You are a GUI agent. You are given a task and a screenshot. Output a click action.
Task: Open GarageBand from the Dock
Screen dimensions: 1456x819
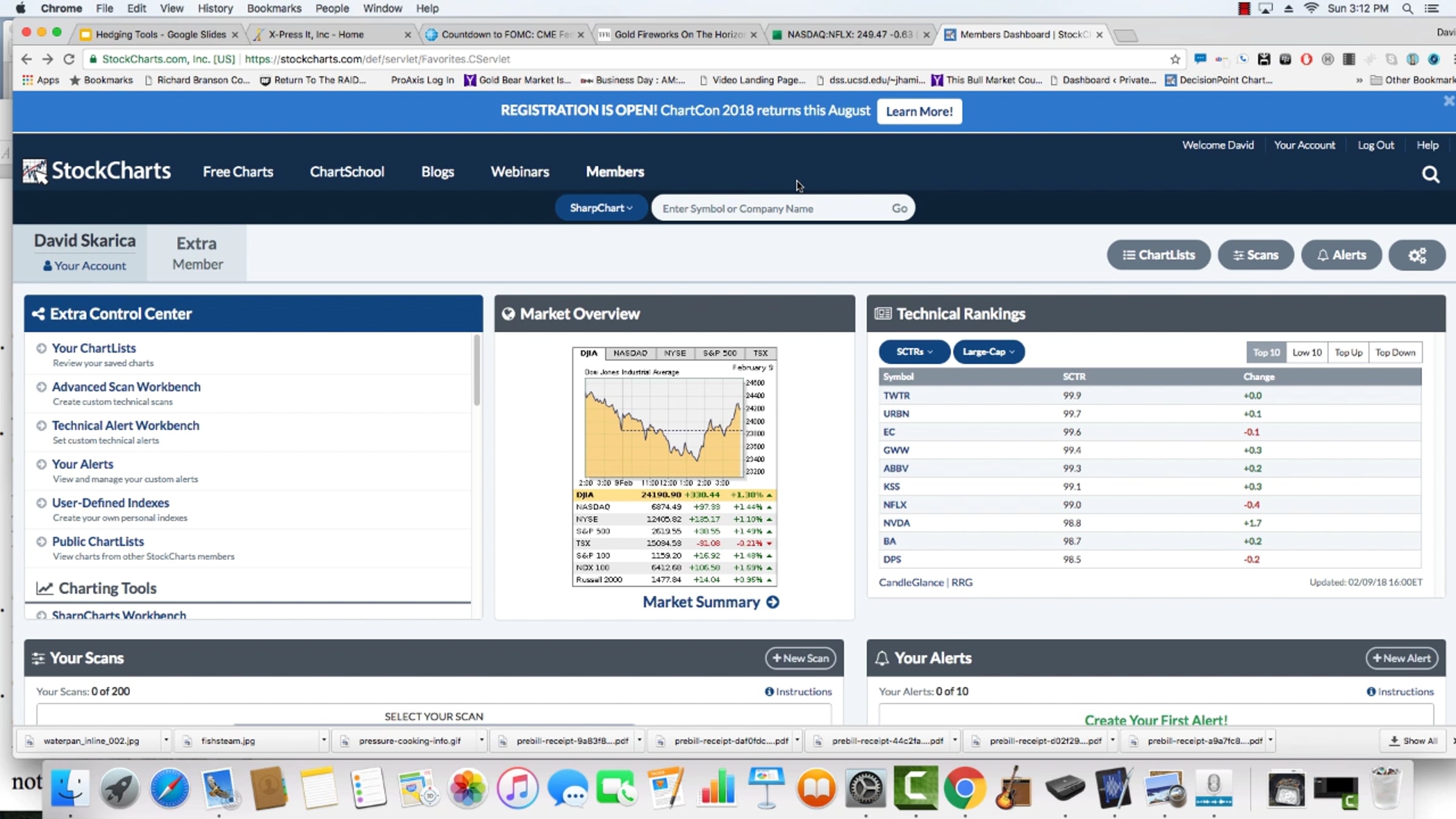[x=1014, y=788]
